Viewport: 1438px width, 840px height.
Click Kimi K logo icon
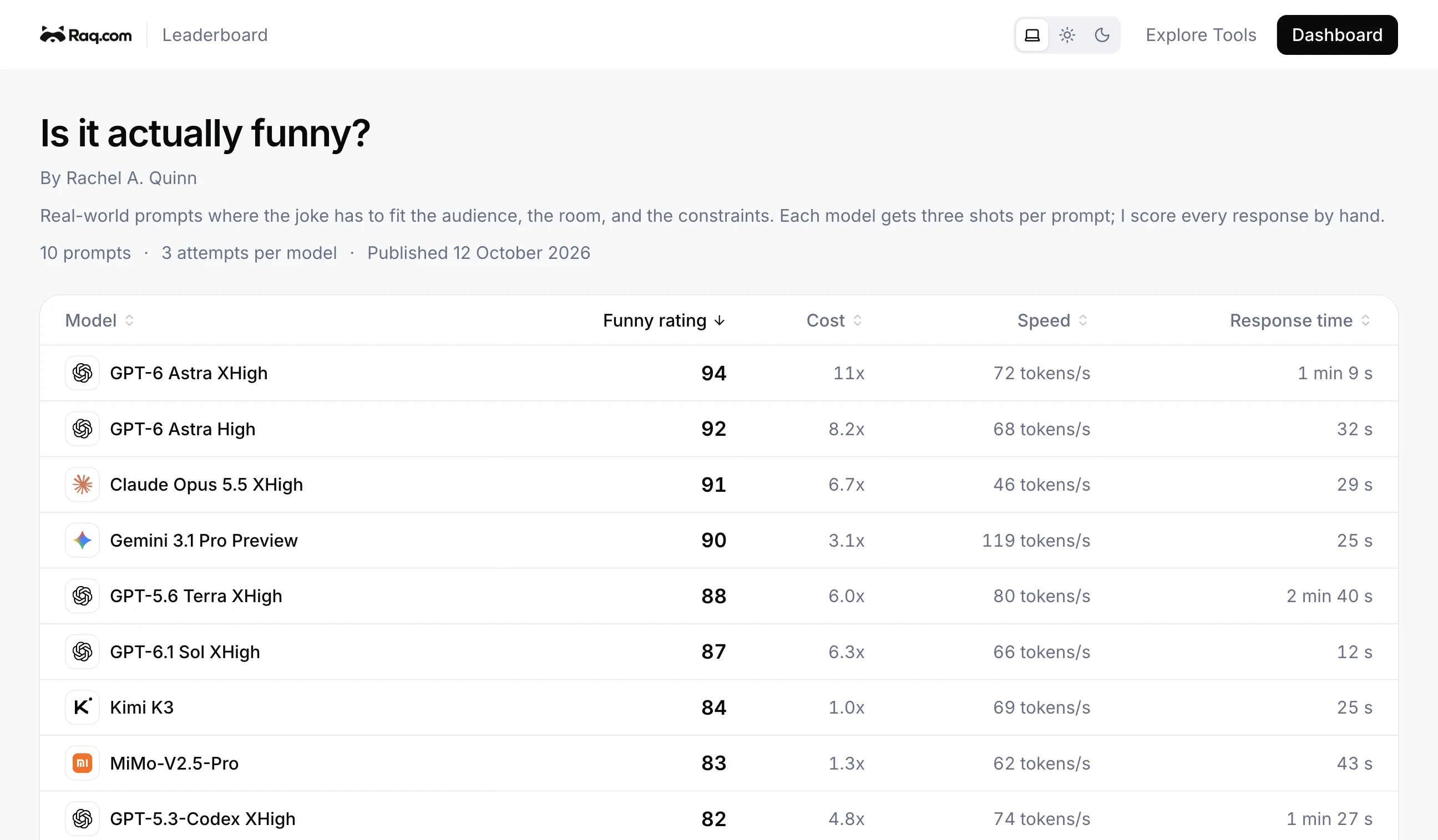(x=82, y=707)
